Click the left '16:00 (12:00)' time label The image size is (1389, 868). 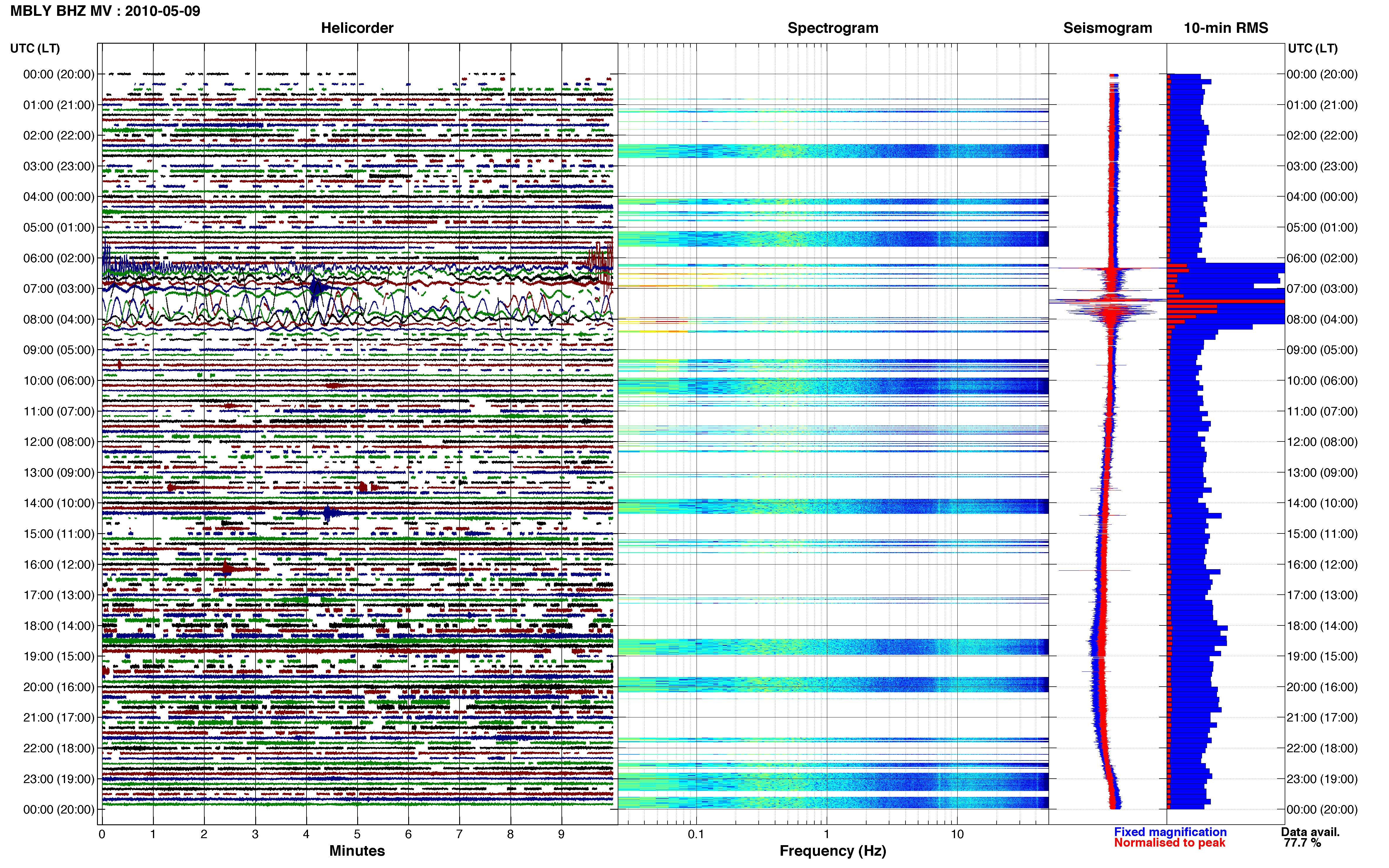[59, 564]
